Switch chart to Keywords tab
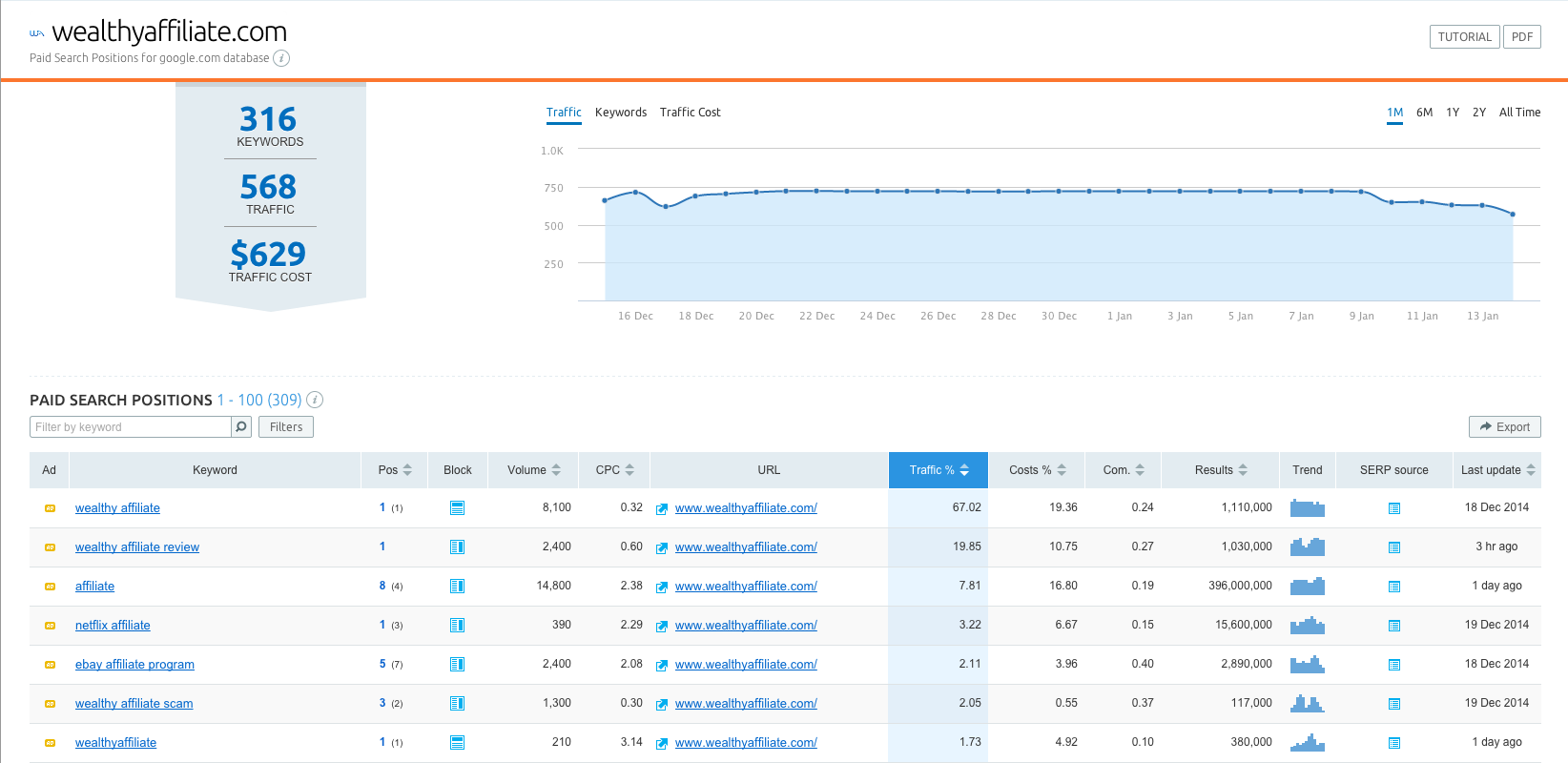 point(621,113)
